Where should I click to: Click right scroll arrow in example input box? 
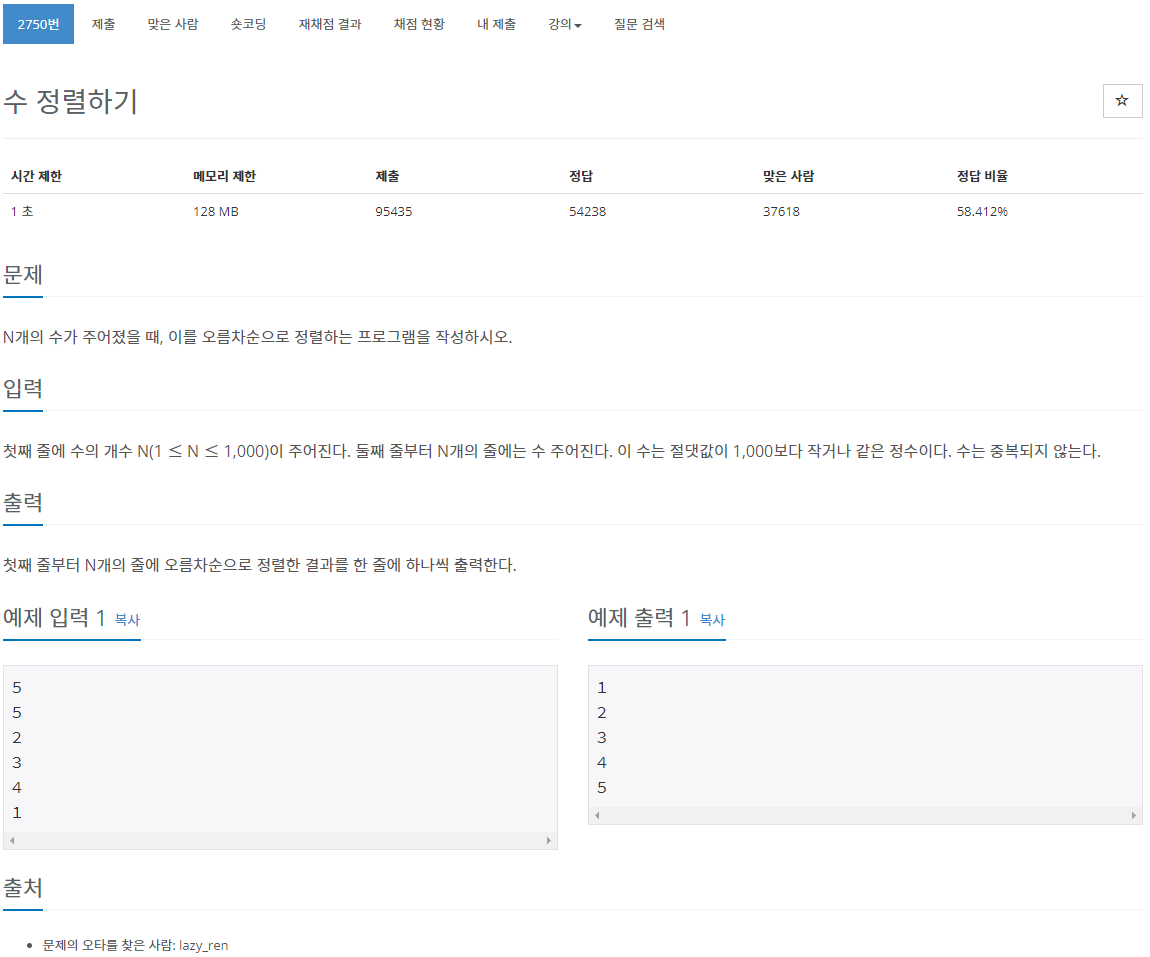549,841
